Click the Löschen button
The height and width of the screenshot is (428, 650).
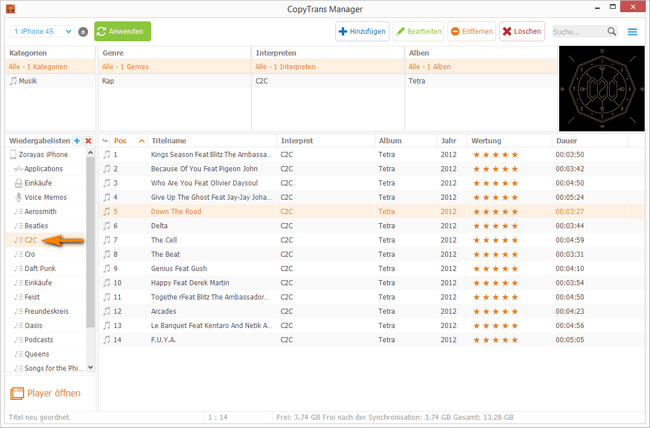point(522,32)
